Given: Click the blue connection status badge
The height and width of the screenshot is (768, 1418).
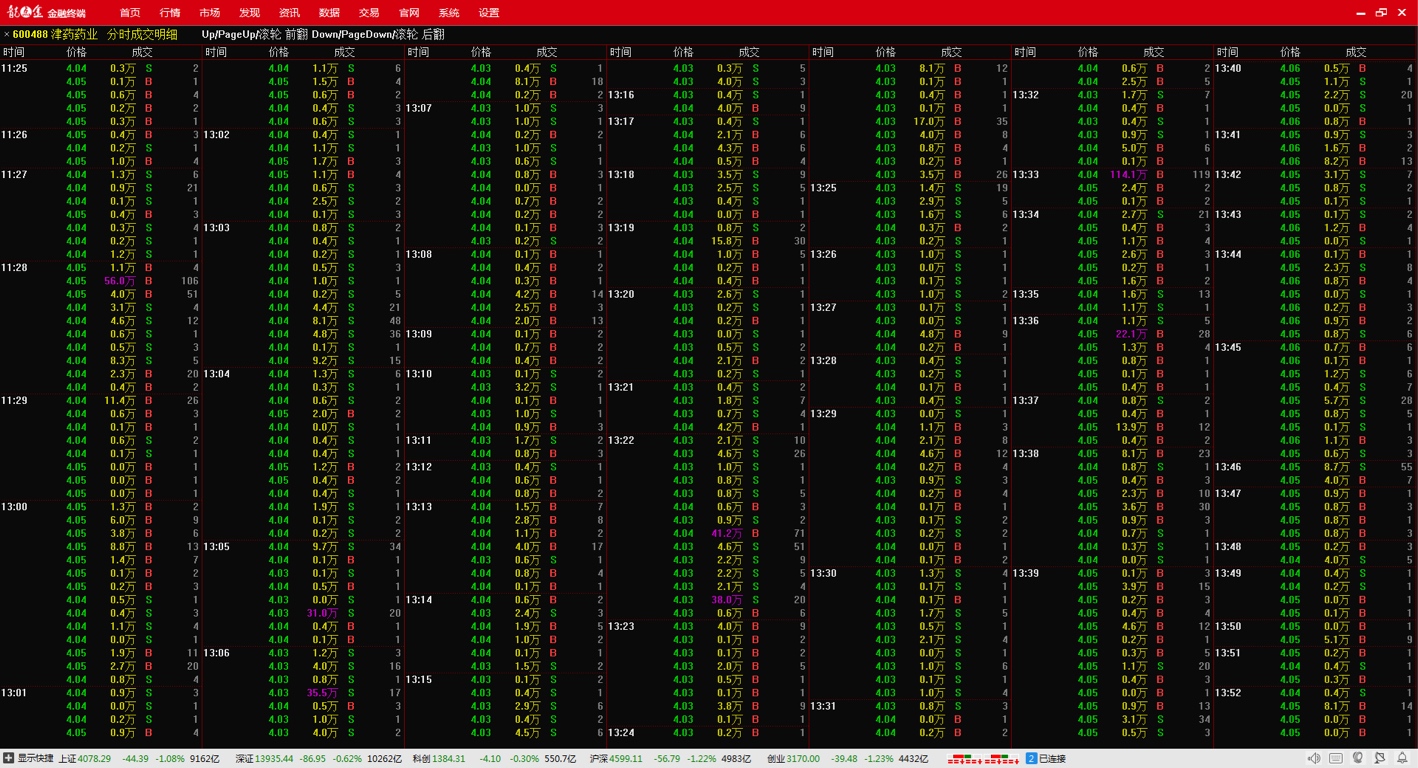Looking at the screenshot, I should tap(1031, 759).
